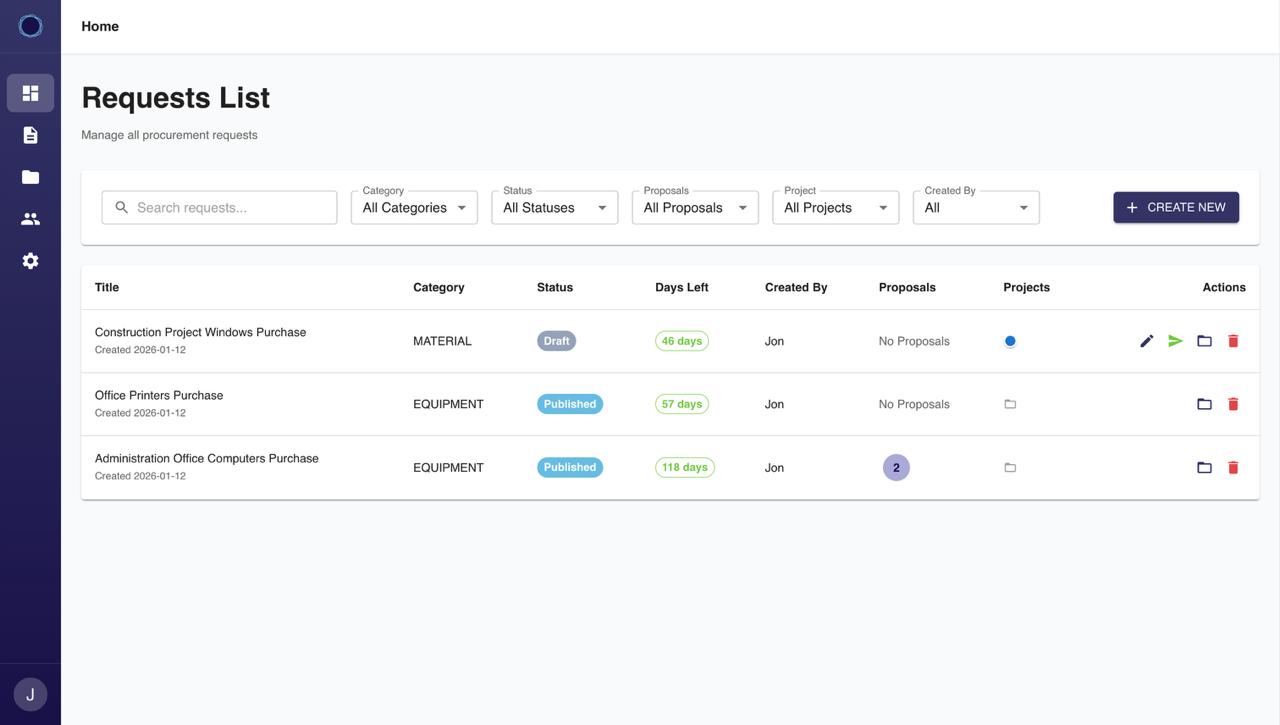Image resolution: width=1280 pixels, height=725 pixels.
Task: Expand the Status filter dropdown
Action: pyautogui.click(x=555, y=207)
